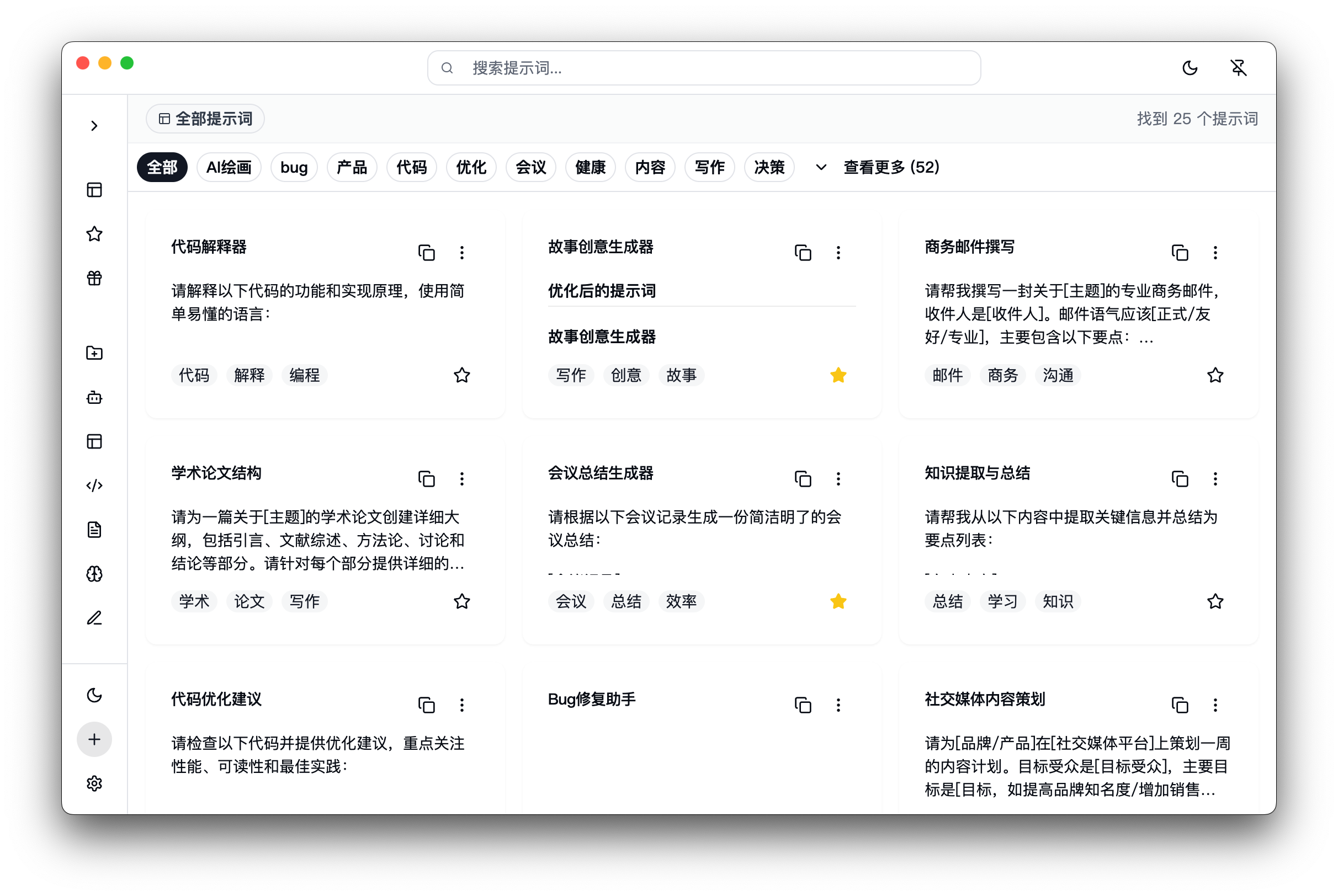Open the all-prompts layout icon in sidebar
Image resolution: width=1338 pixels, height=896 pixels.
tap(94, 190)
